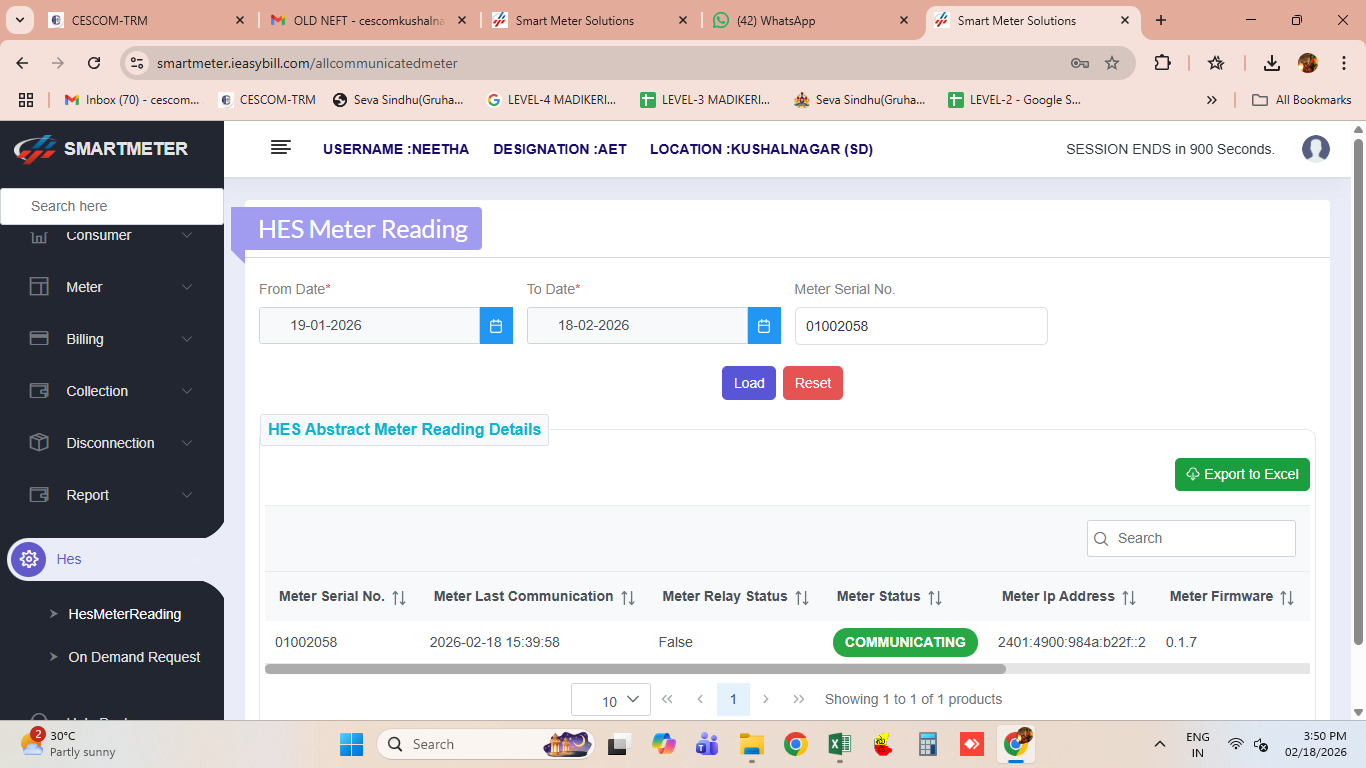Click the sidebar Search here field
This screenshot has height=768, width=1366.
point(112,206)
